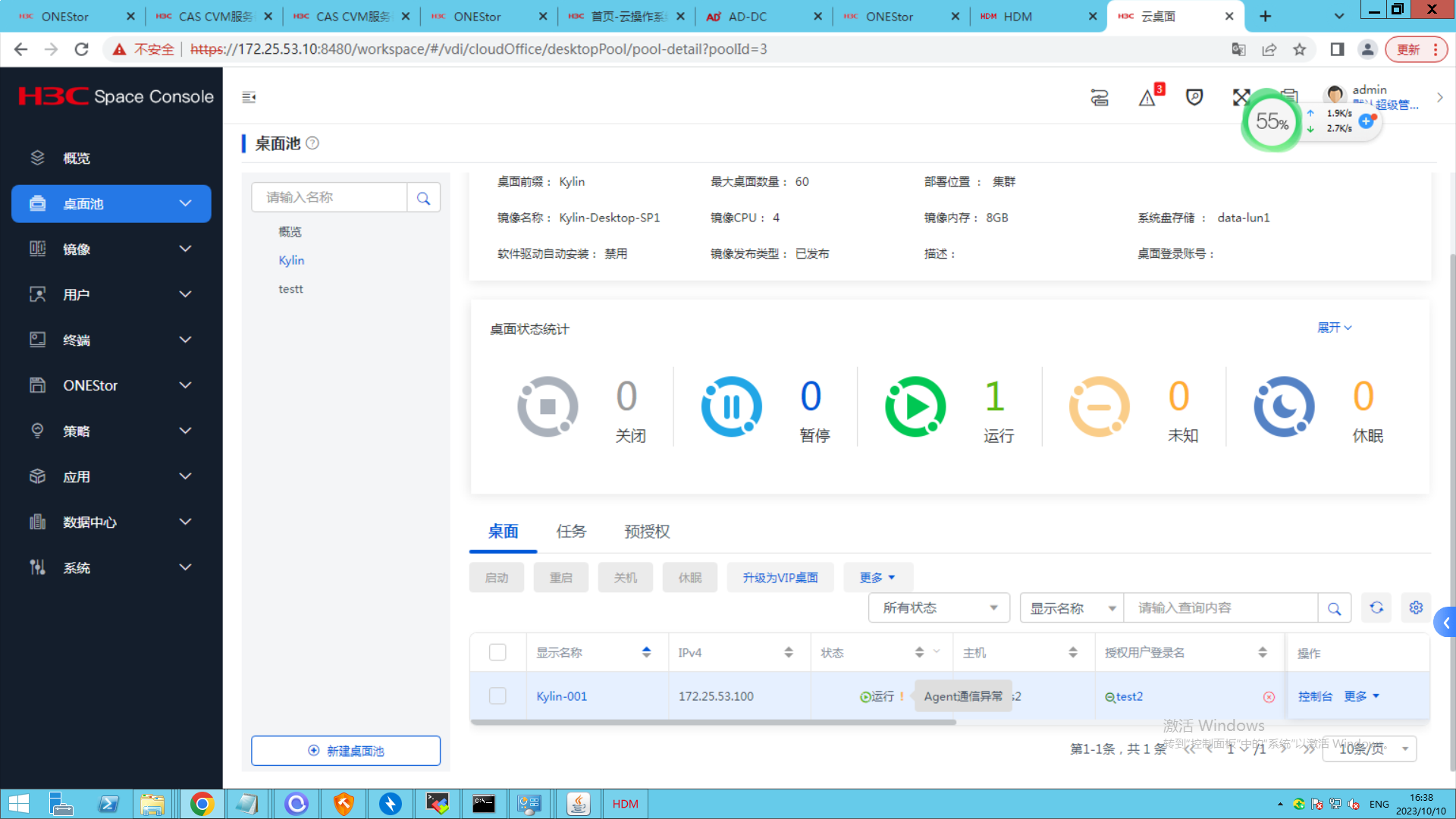Open the 所有状态 filter dropdown
The image size is (1456, 819).
pos(938,607)
